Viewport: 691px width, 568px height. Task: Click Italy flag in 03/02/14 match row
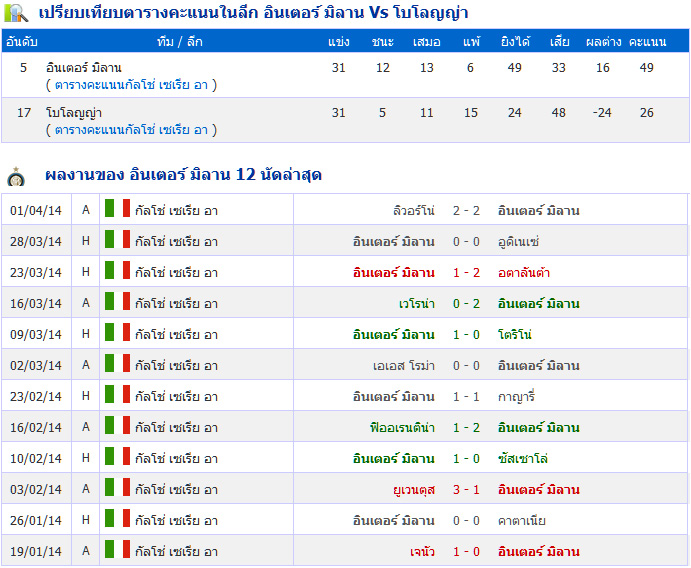(117, 487)
